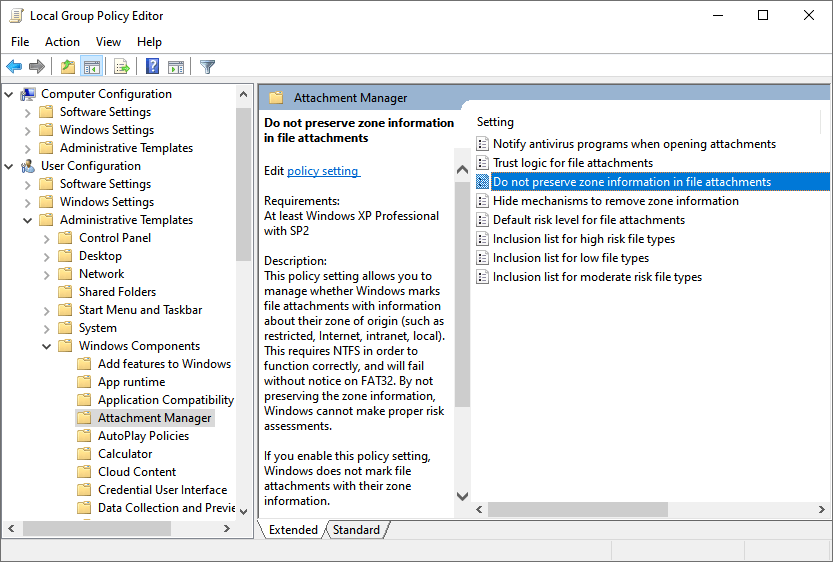This screenshot has width=833, height=562.
Task: Click the Filter funnel toolbar icon
Action: [207, 67]
